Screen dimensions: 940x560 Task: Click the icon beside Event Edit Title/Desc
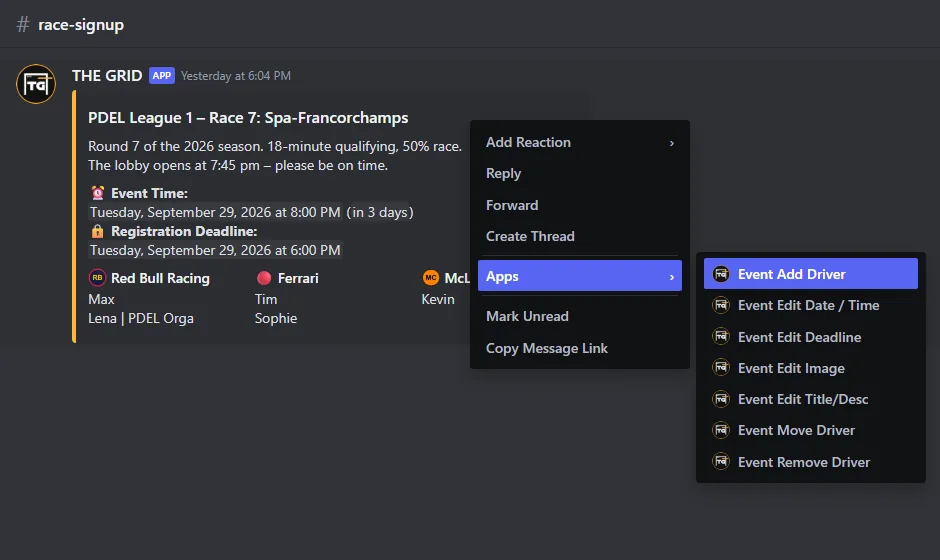(x=721, y=399)
